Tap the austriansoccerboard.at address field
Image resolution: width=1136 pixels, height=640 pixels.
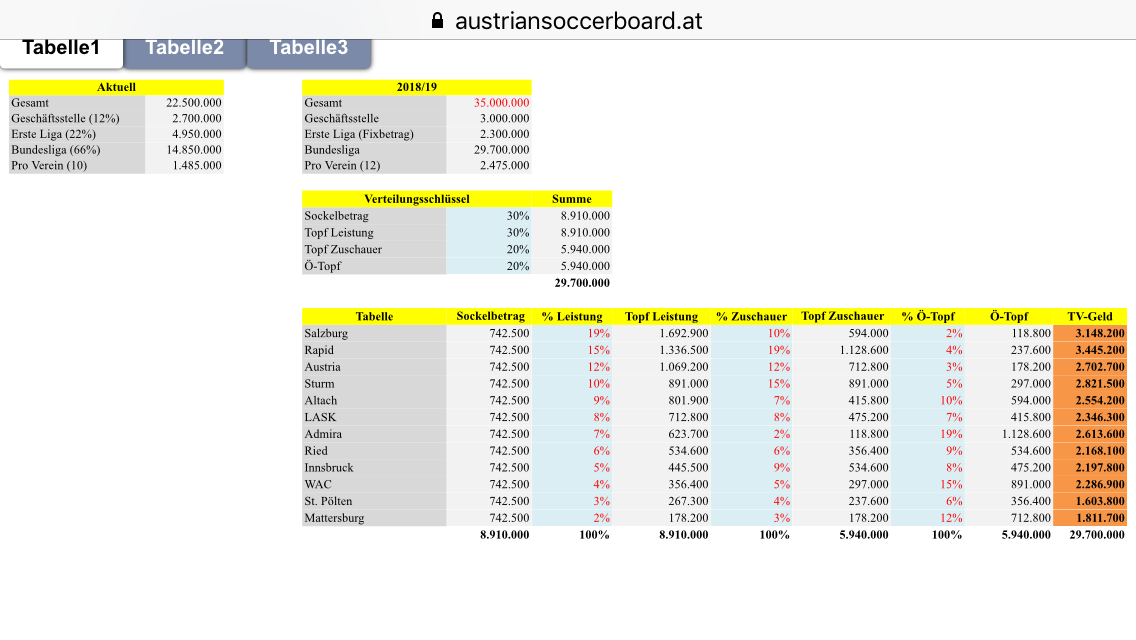[x=578, y=21]
